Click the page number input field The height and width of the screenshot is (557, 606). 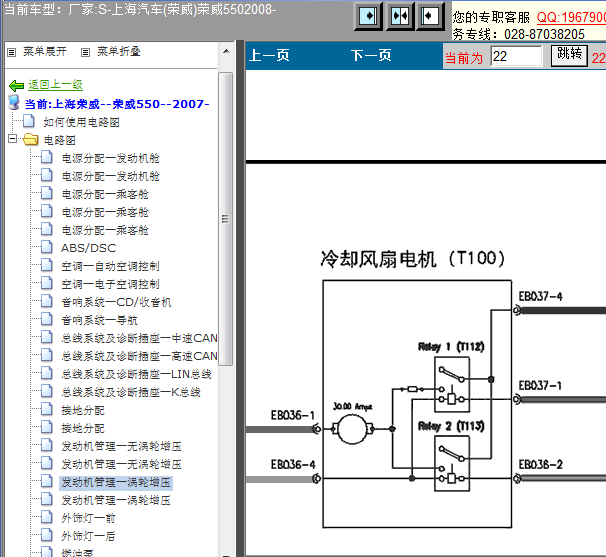516,56
